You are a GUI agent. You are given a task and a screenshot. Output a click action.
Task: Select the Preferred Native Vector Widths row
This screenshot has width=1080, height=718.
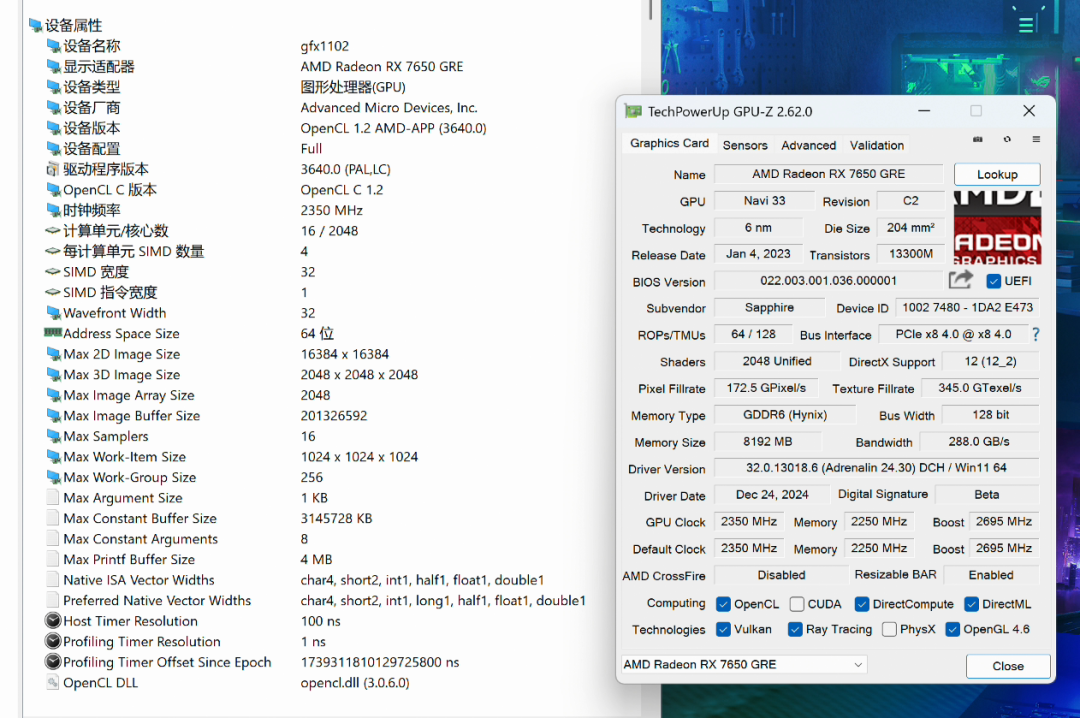click(x=331, y=601)
